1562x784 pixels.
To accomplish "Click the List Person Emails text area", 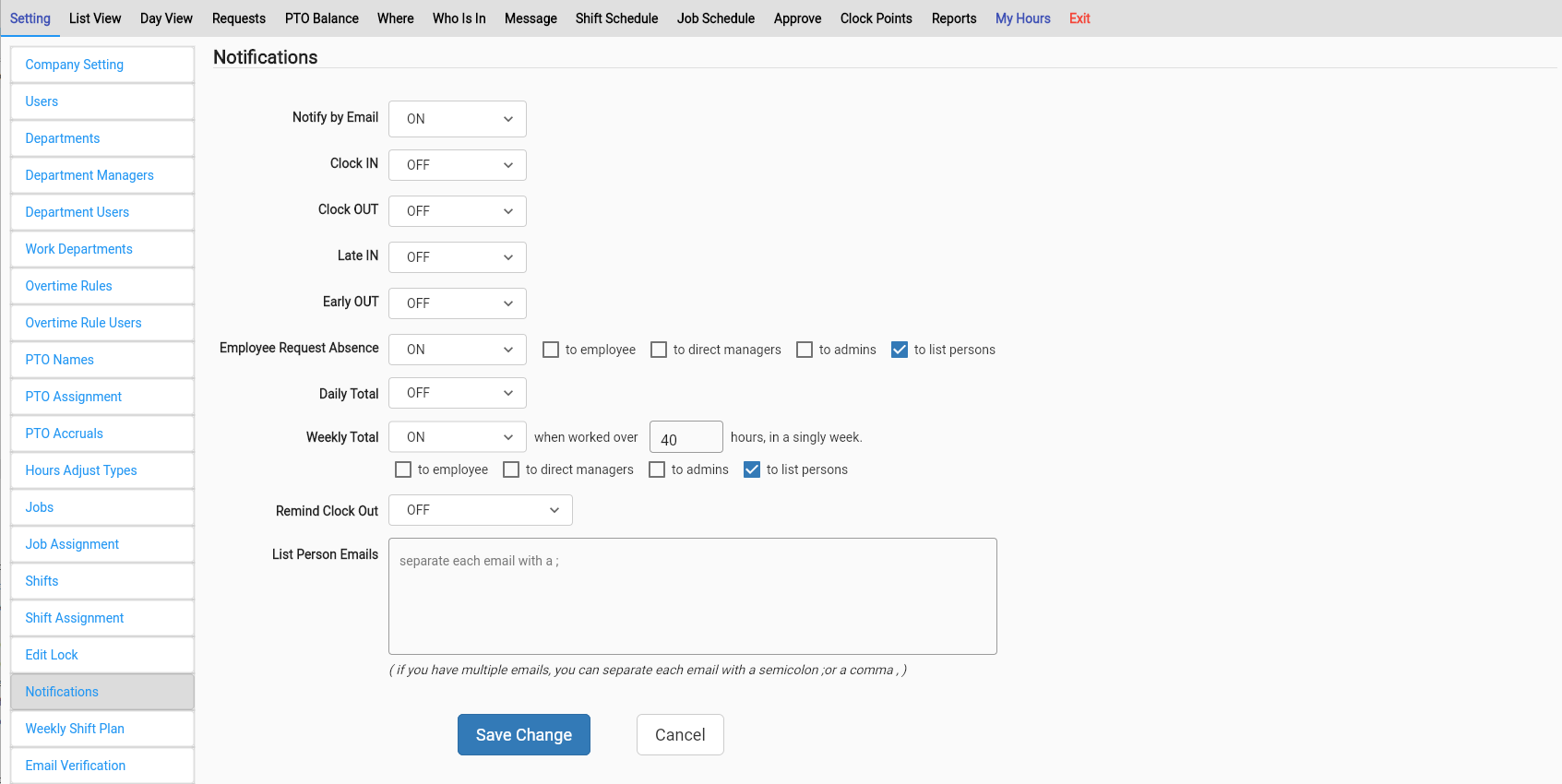I will [693, 597].
